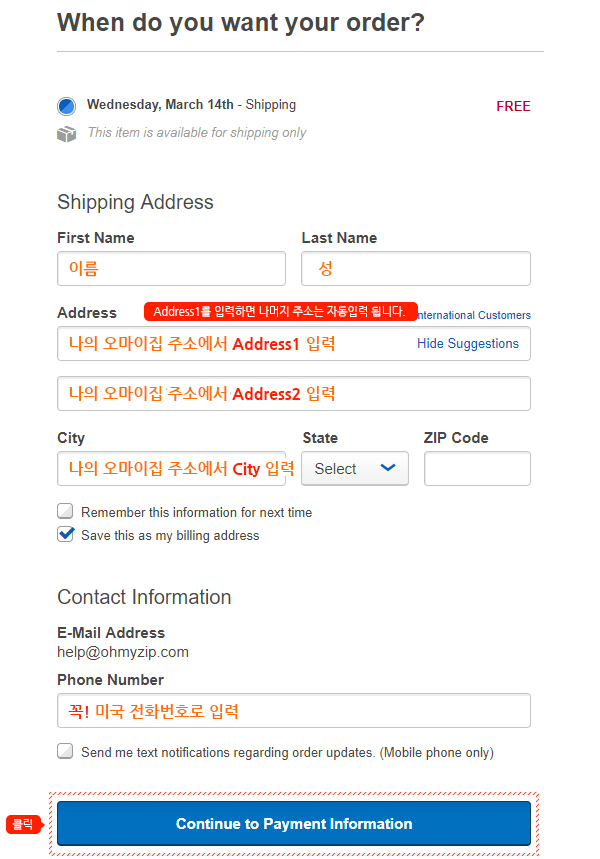Click the first Address line field

click(230, 344)
